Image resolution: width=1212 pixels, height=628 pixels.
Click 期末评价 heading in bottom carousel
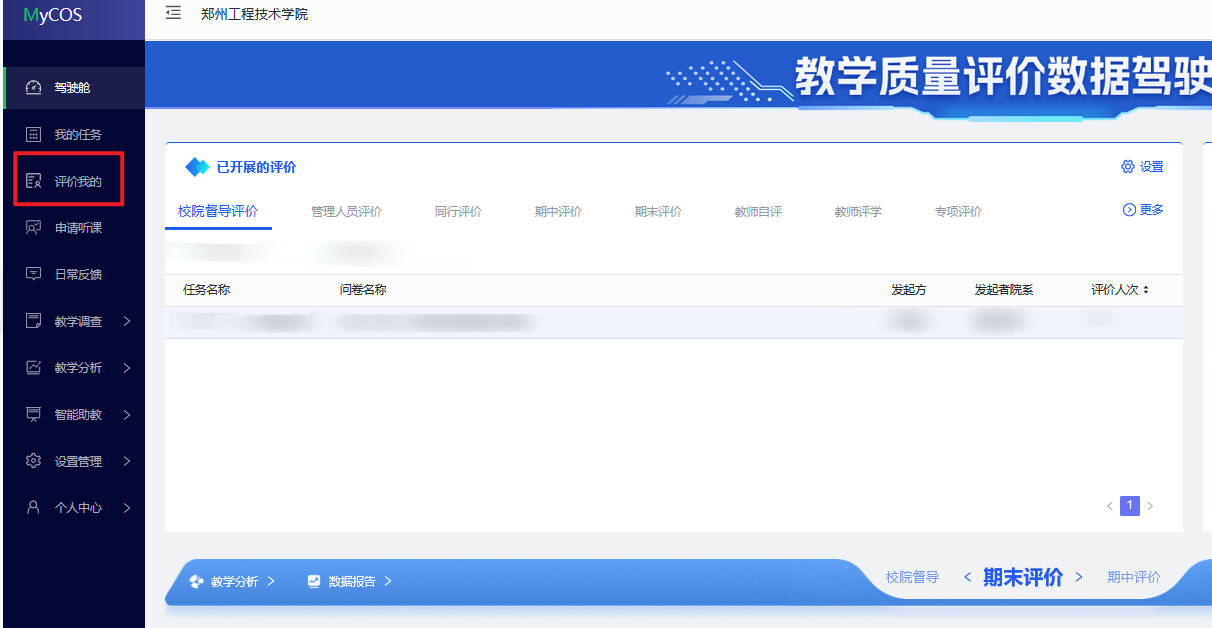tap(1023, 577)
